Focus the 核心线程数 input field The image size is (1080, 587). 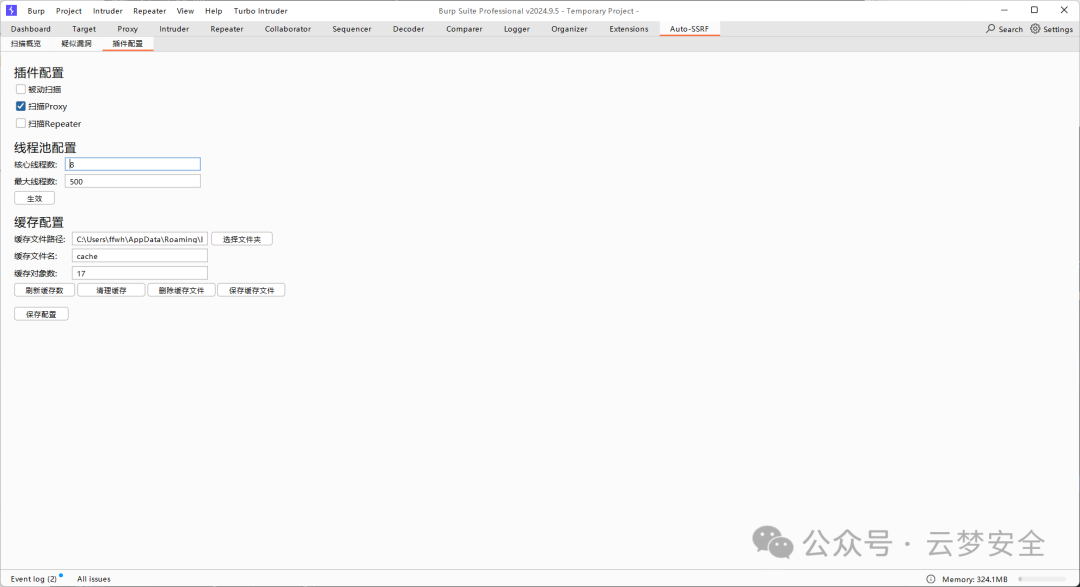pos(133,164)
